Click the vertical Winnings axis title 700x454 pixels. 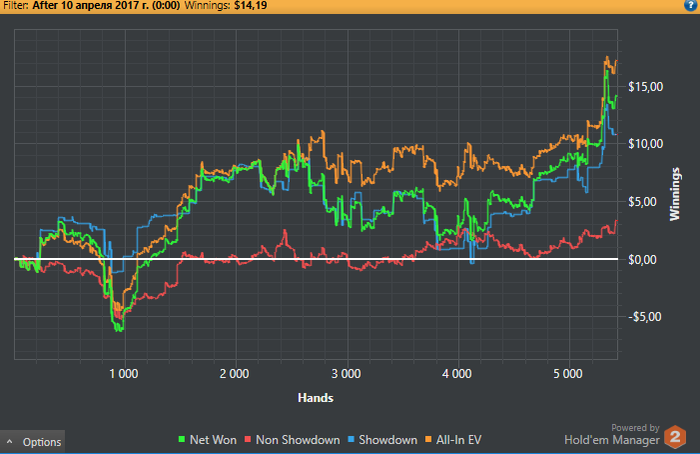point(674,194)
